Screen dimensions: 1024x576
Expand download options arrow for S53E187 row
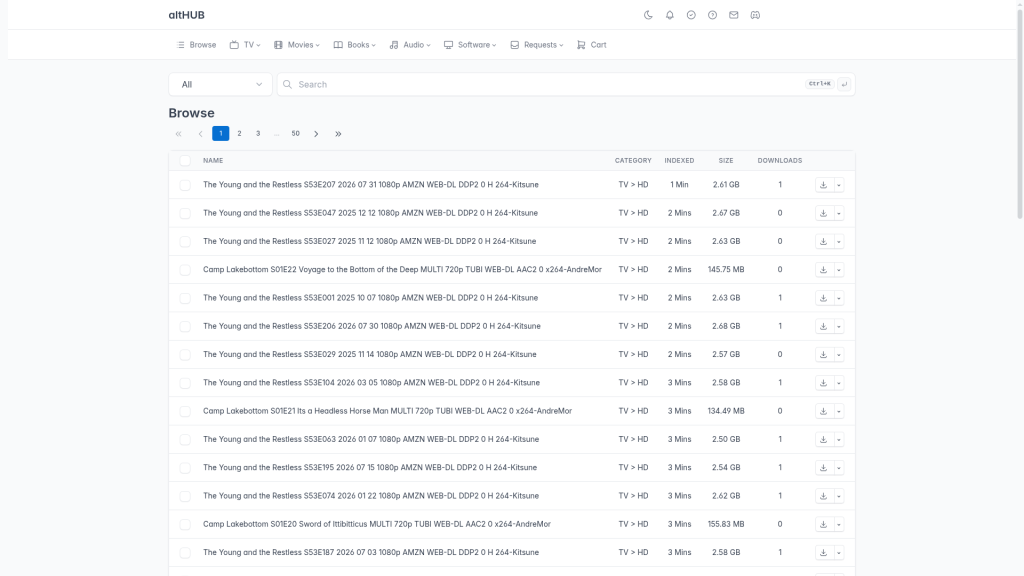[839, 552]
